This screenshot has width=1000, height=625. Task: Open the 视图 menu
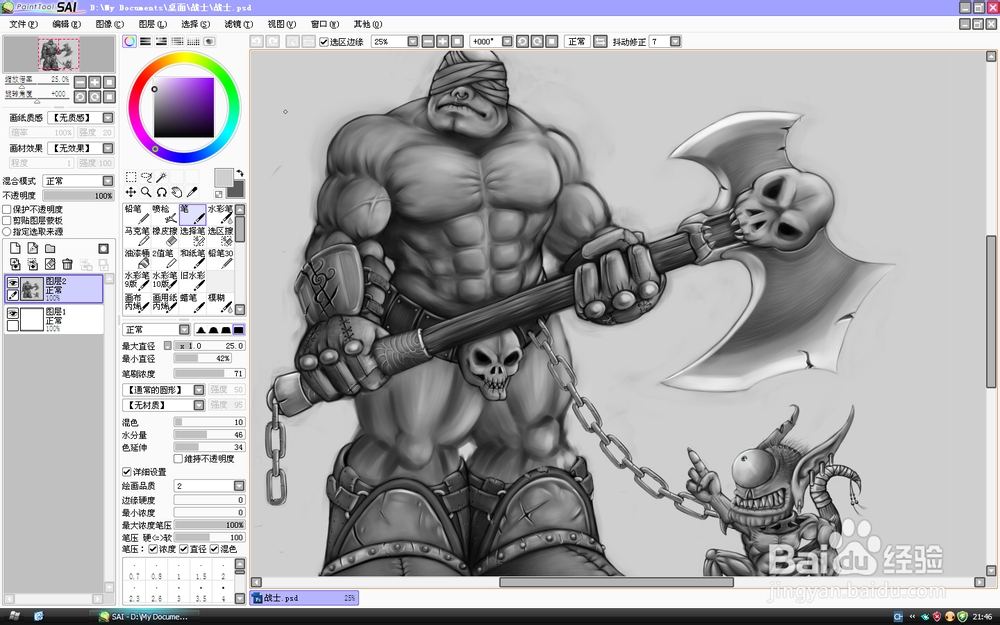point(281,24)
